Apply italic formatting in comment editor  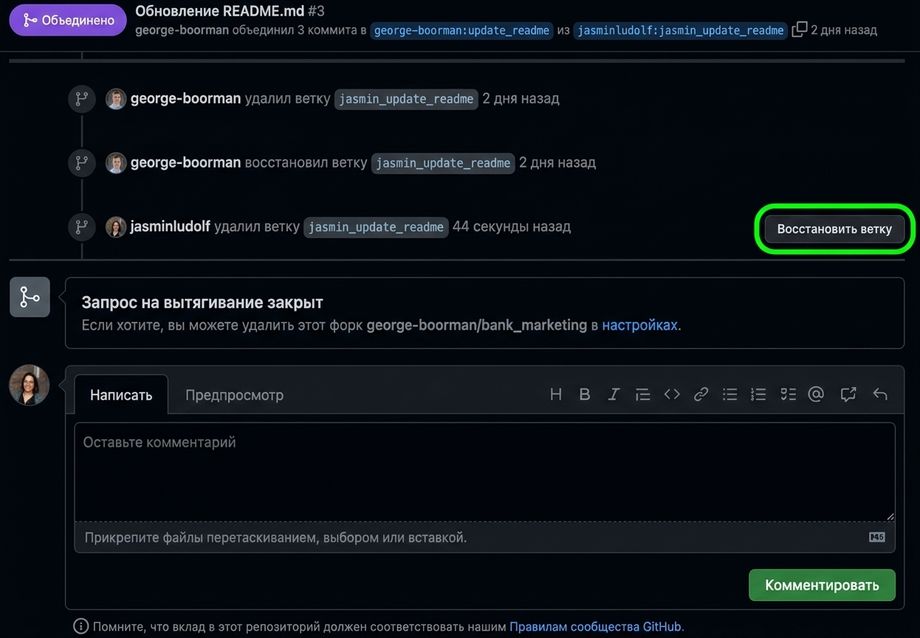613,394
